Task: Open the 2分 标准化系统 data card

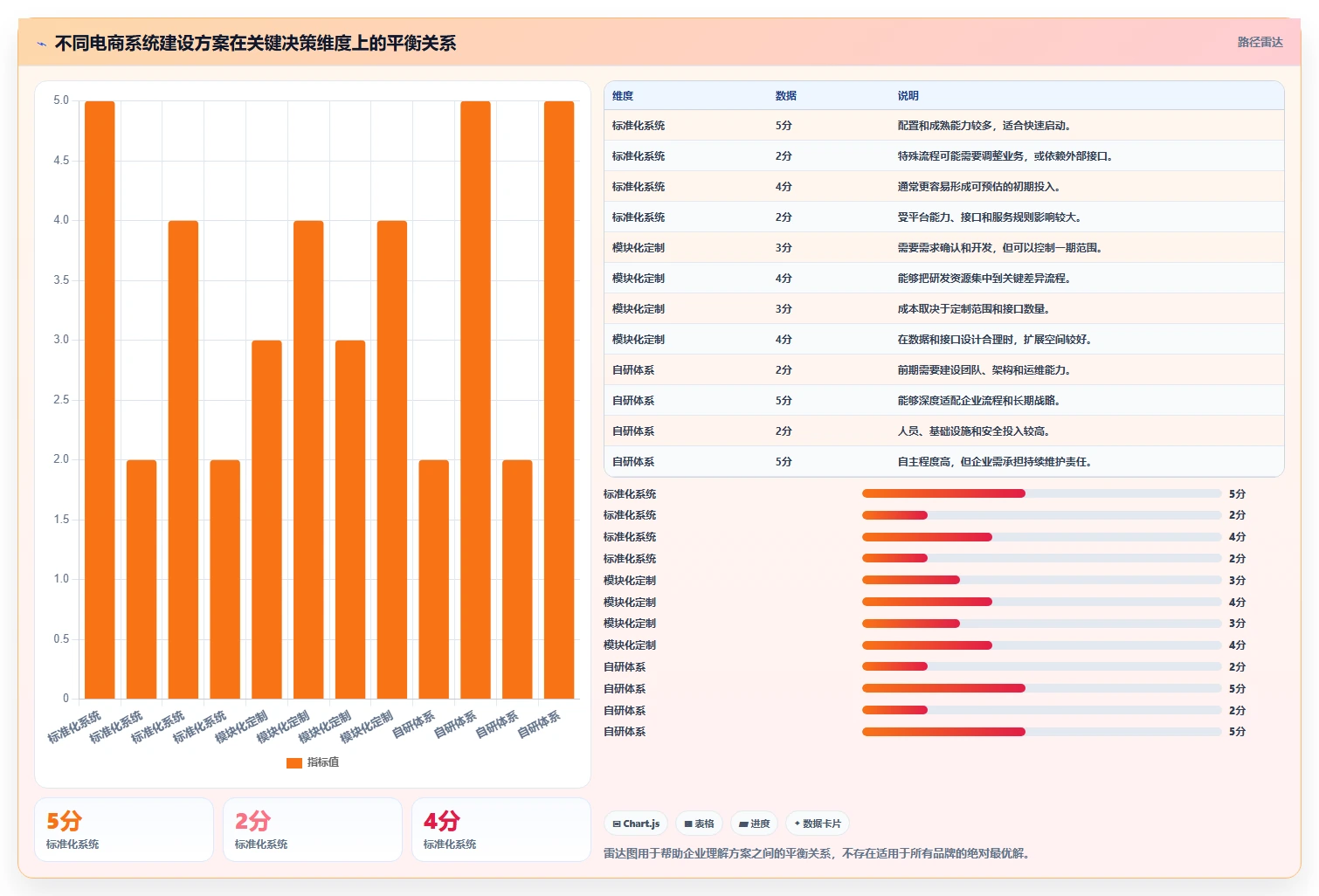Action: click(x=313, y=830)
